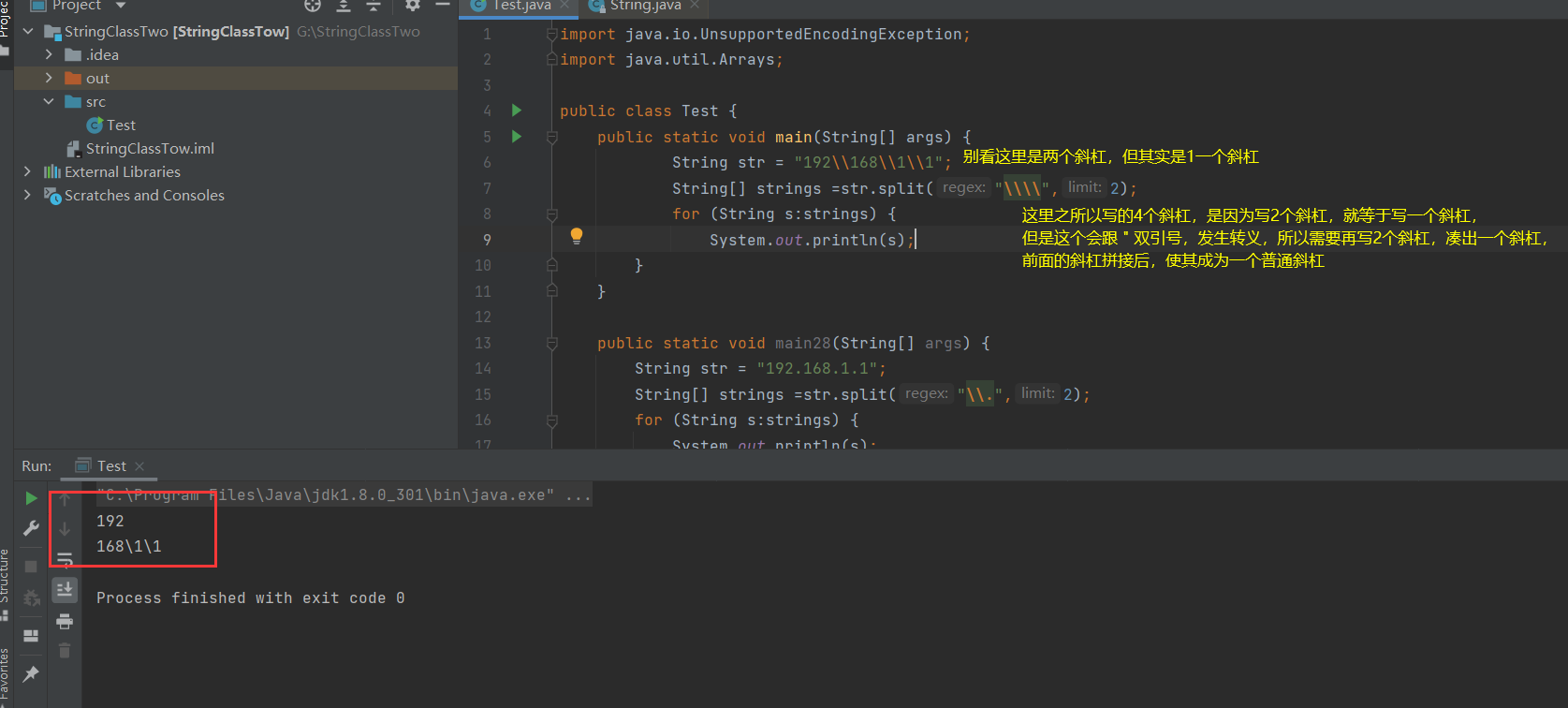This screenshot has width=1568, height=708.
Task: Restore layout icon in Run panel
Action: (31, 635)
